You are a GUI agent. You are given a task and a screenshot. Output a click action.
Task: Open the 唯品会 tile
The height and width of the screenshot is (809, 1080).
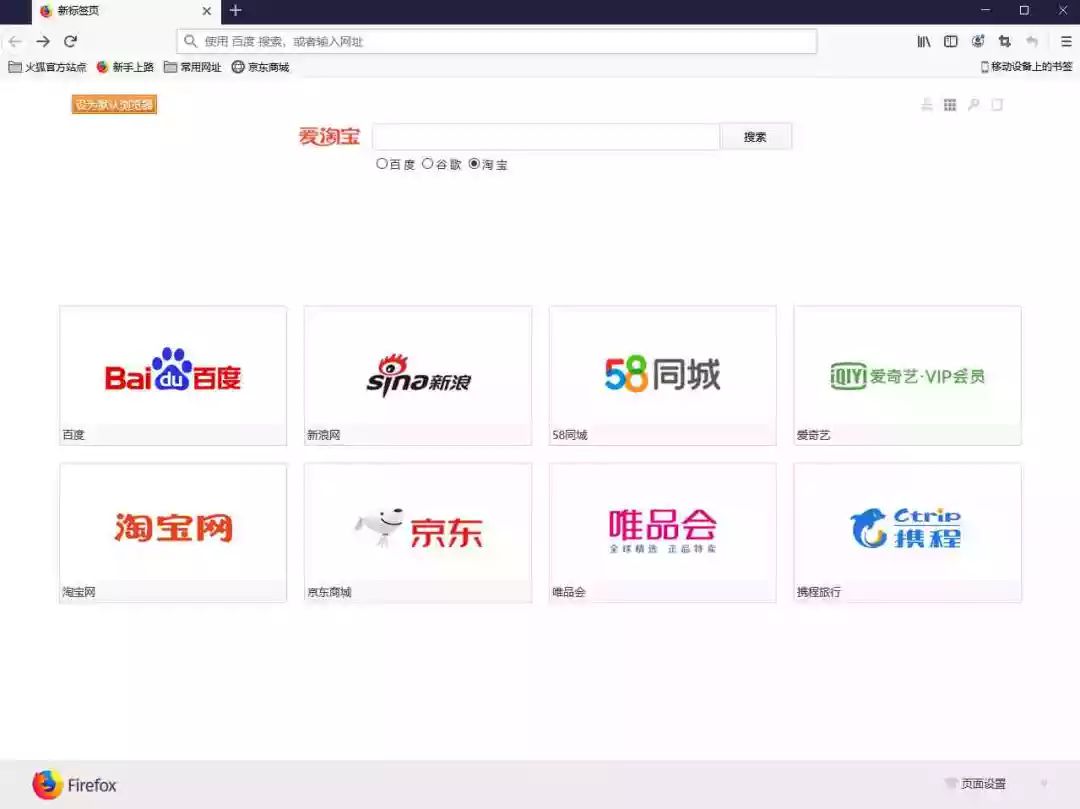(663, 533)
